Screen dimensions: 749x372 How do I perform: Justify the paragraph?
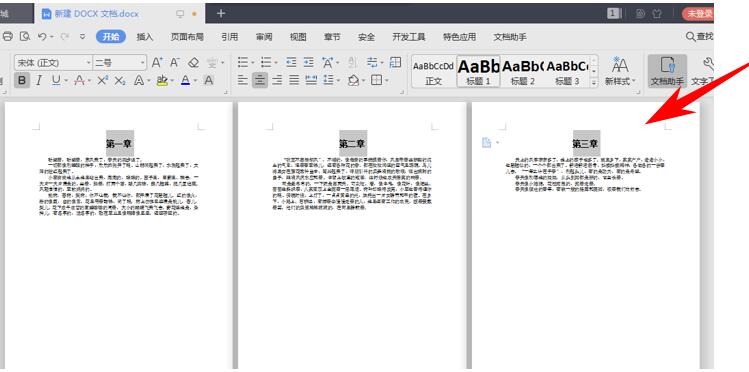(x=294, y=80)
